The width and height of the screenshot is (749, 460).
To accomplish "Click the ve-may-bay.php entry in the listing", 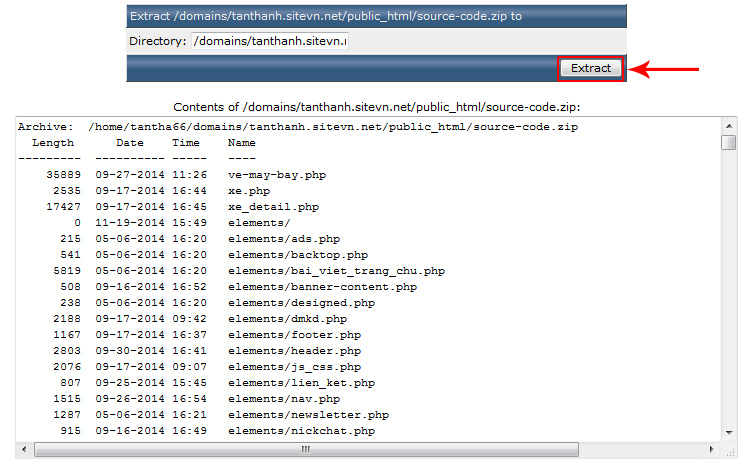I will pos(276,175).
